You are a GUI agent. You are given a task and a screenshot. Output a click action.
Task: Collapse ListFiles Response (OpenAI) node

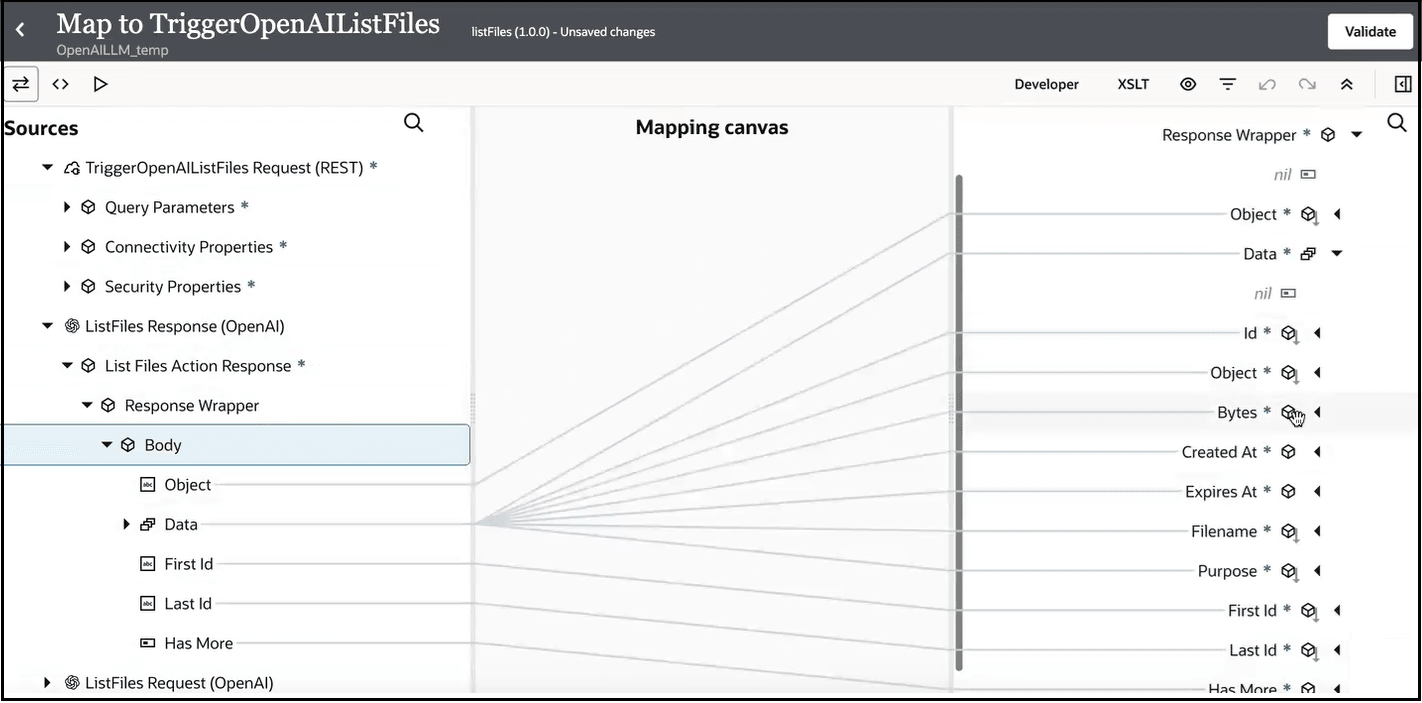click(x=47, y=326)
